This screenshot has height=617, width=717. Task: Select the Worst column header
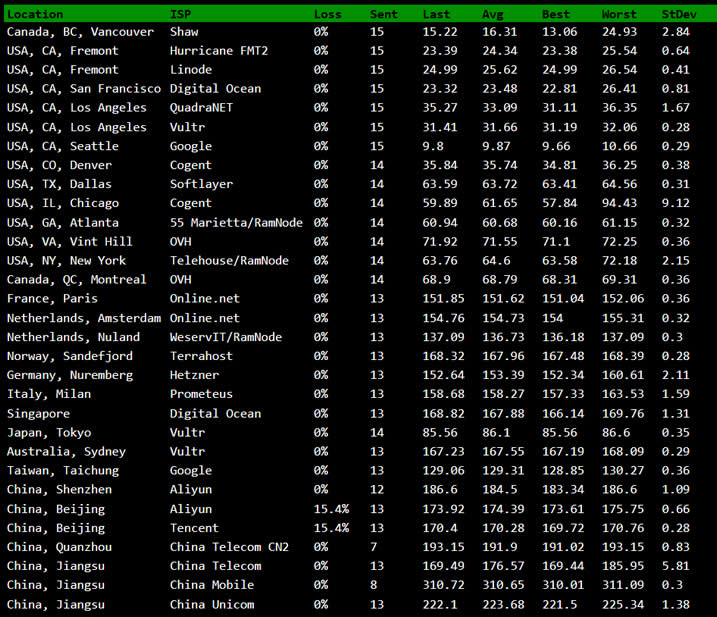pyautogui.click(x=619, y=14)
